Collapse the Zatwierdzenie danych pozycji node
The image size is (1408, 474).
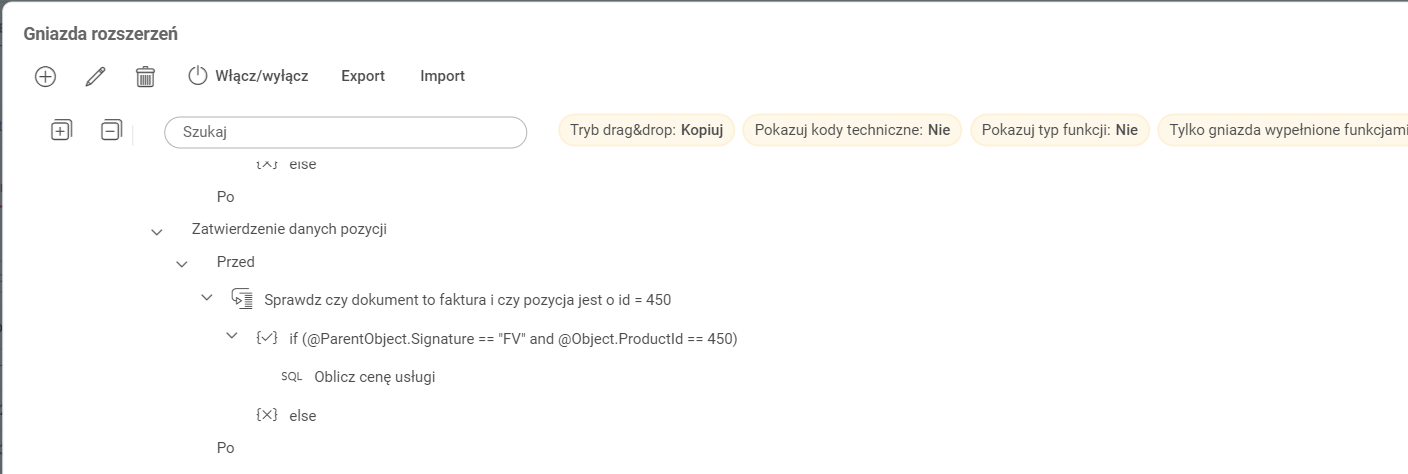click(156, 231)
